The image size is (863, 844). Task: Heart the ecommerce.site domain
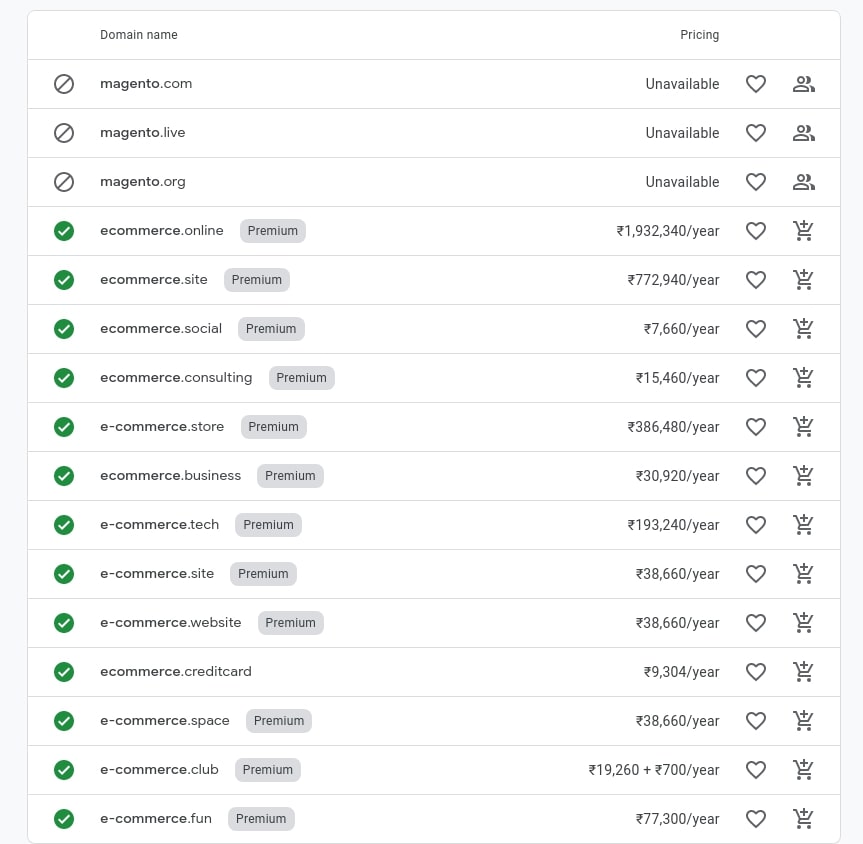(756, 280)
